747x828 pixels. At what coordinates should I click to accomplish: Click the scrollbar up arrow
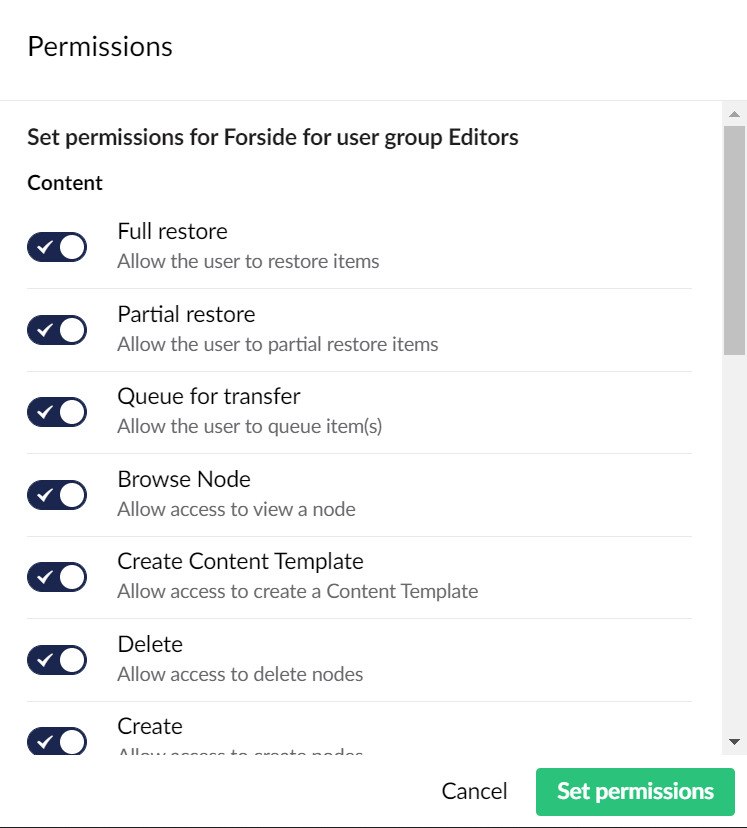coord(733,113)
